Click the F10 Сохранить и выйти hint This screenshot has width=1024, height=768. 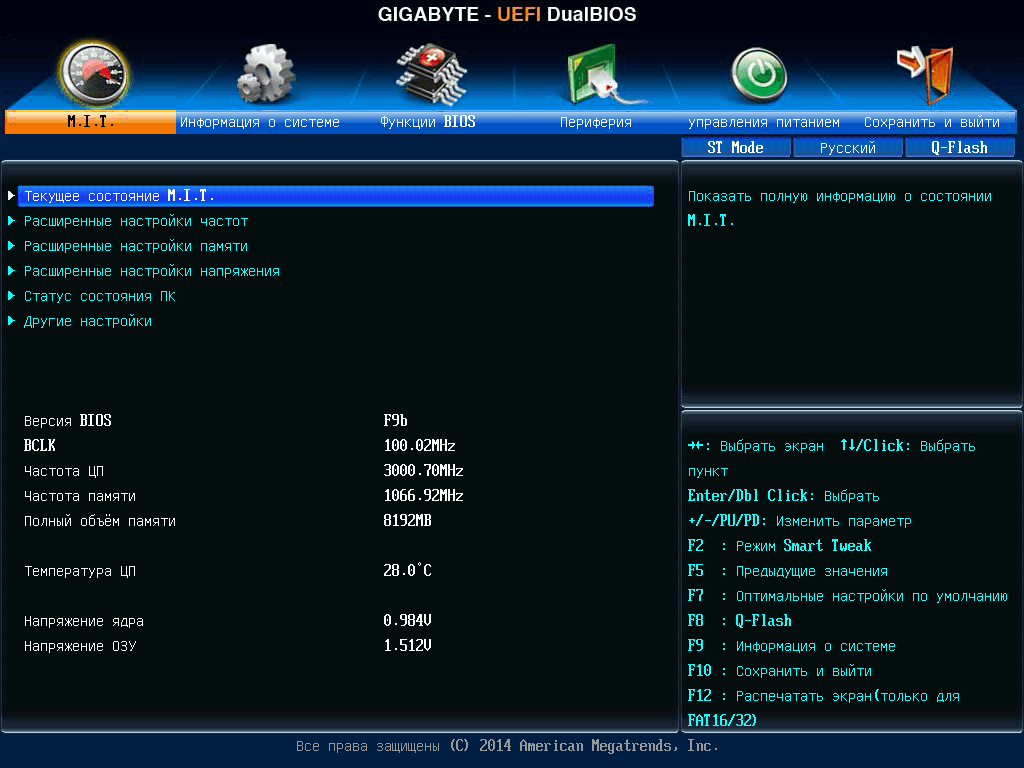(779, 671)
